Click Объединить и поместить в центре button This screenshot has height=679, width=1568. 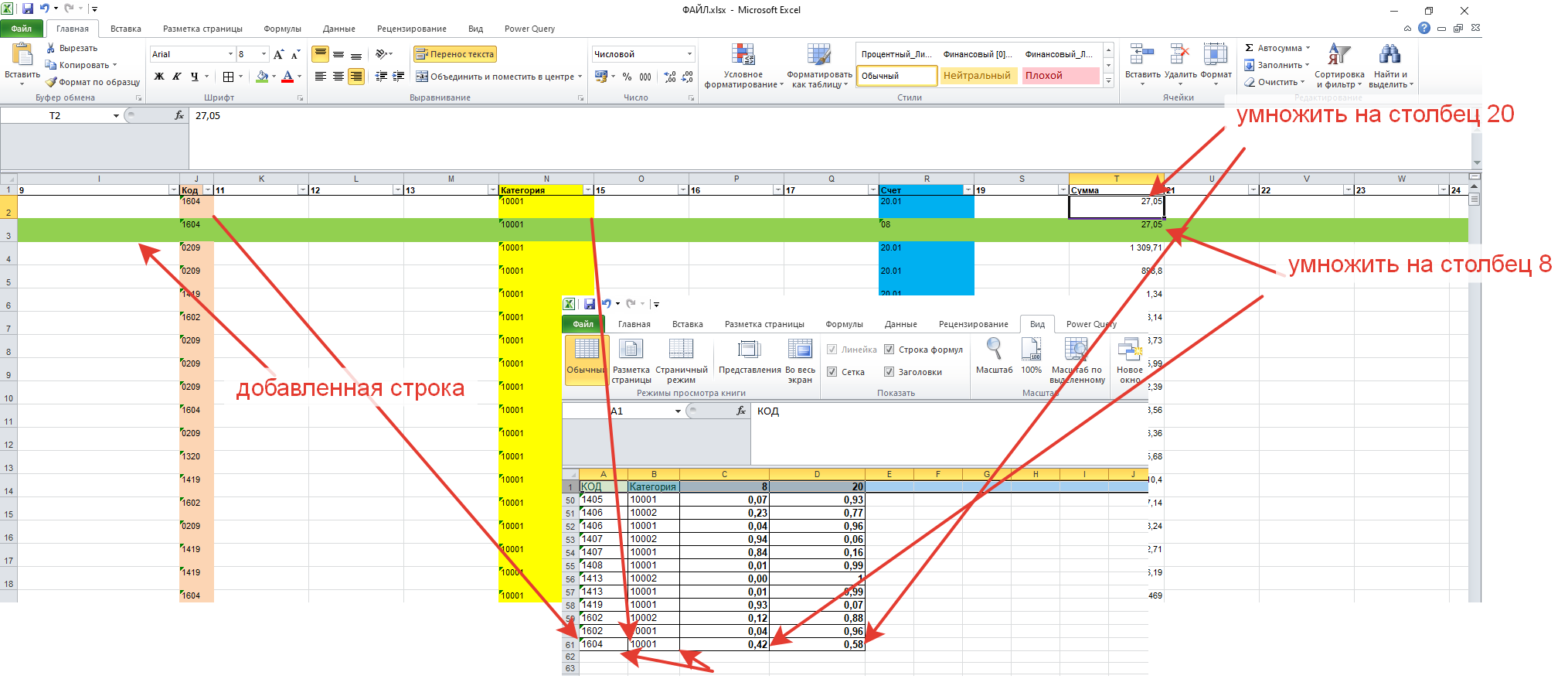click(x=495, y=77)
